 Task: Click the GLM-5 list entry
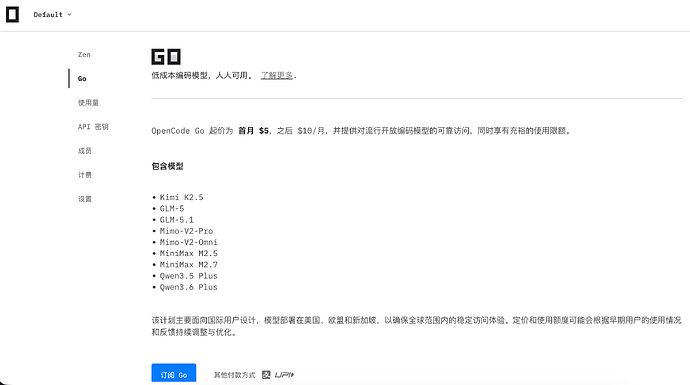point(172,209)
